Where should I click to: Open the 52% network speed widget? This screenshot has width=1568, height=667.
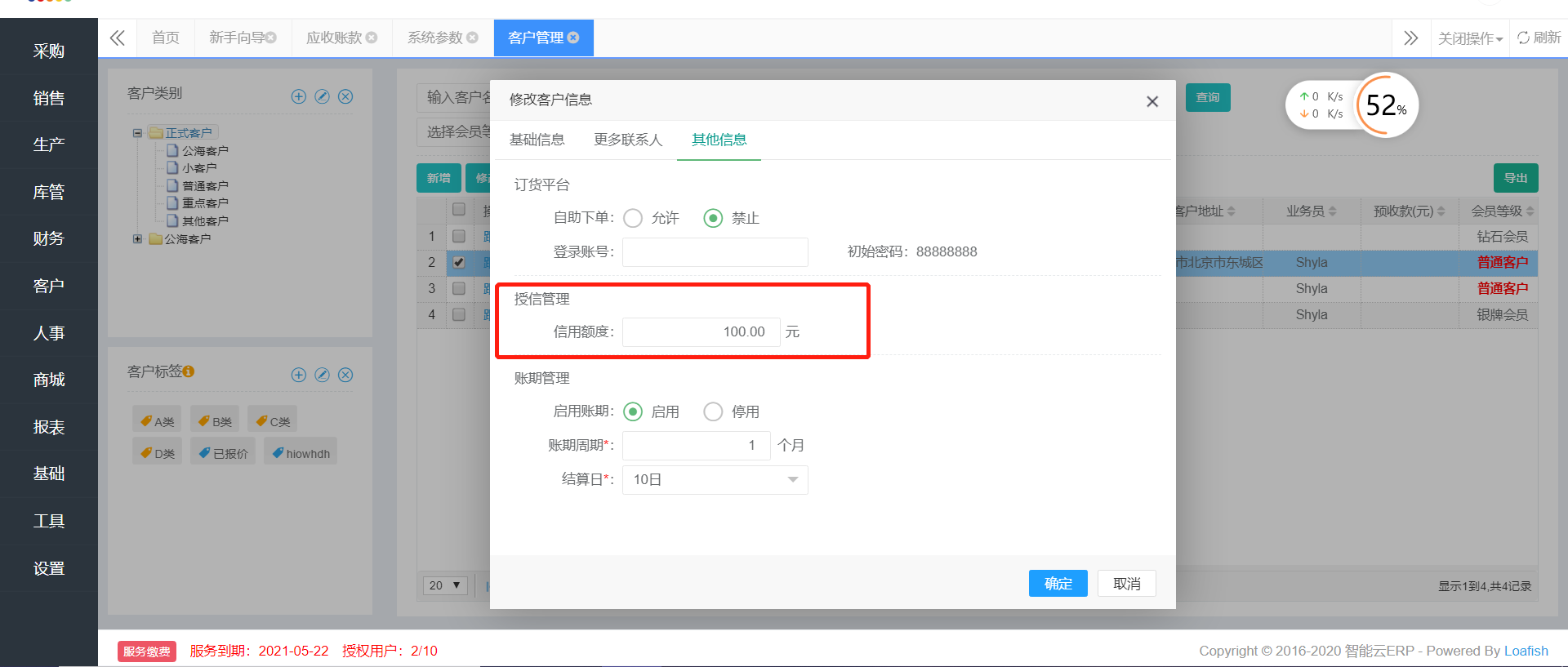coord(1386,105)
